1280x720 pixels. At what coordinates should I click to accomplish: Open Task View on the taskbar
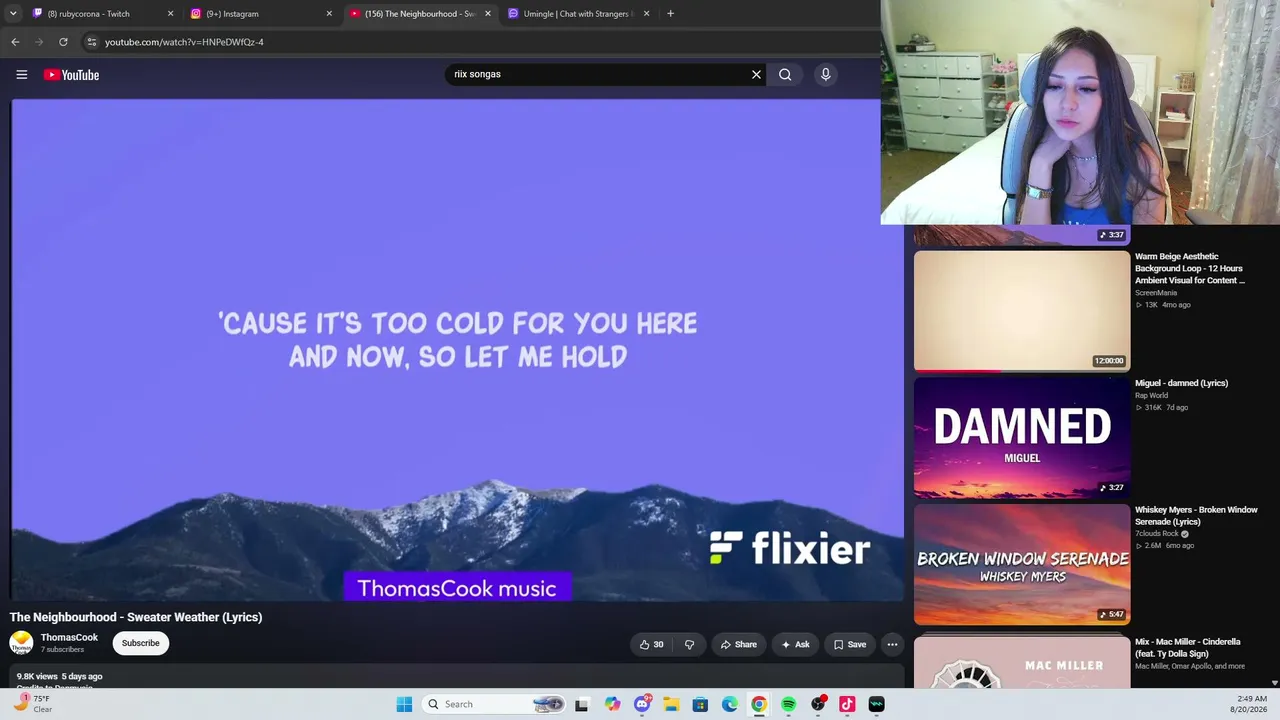(x=582, y=704)
